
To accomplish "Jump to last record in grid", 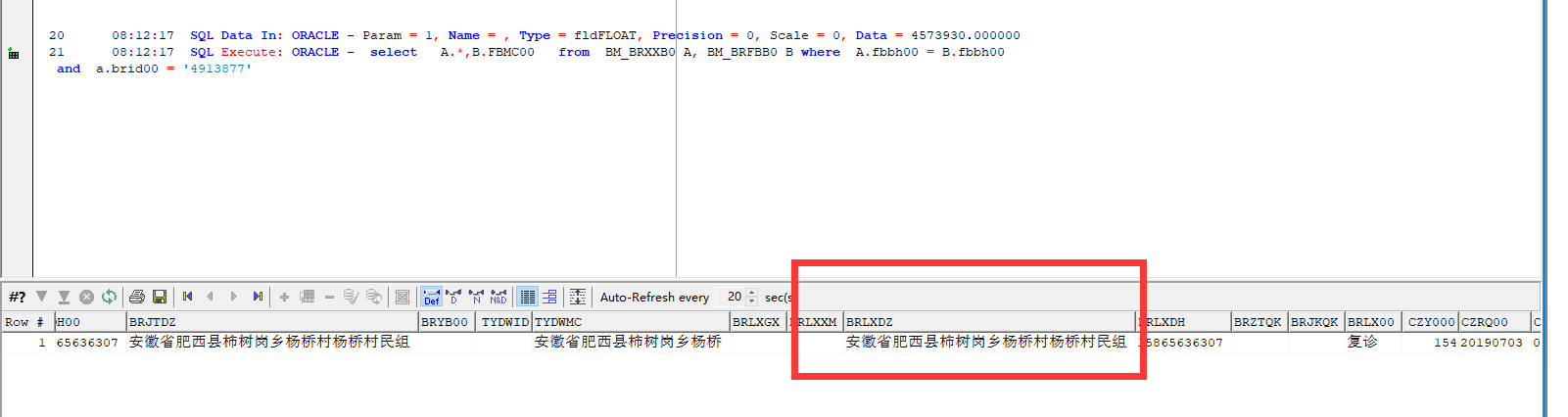I will (x=257, y=297).
